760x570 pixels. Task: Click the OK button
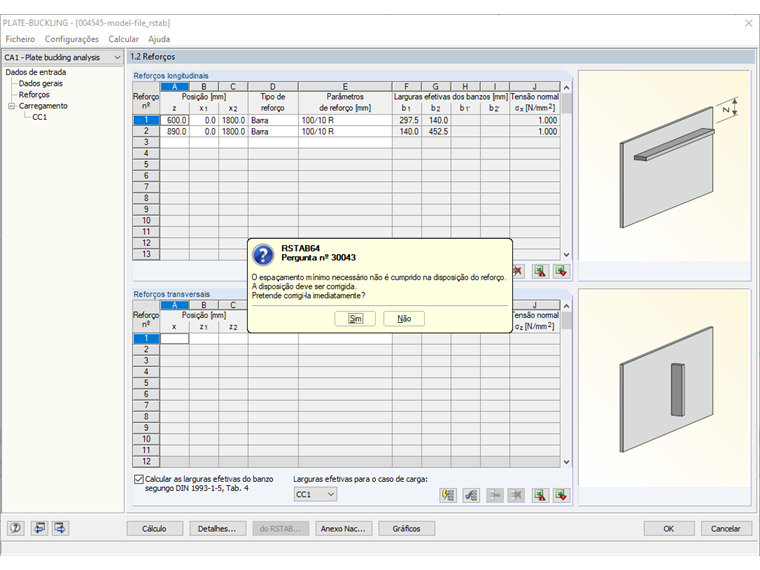coord(668,529)
